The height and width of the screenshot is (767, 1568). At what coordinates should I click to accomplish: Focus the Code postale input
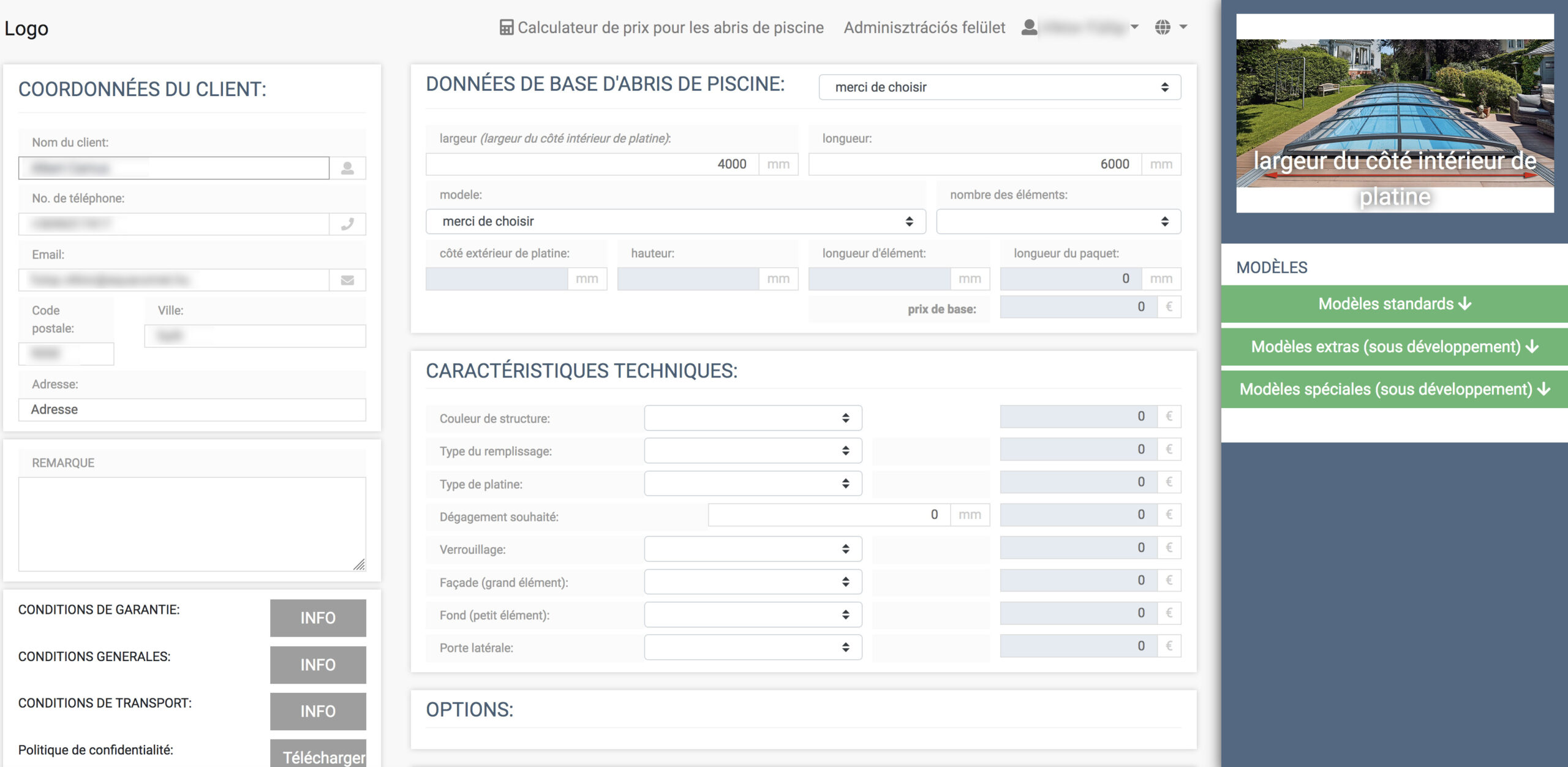[66, 353]
